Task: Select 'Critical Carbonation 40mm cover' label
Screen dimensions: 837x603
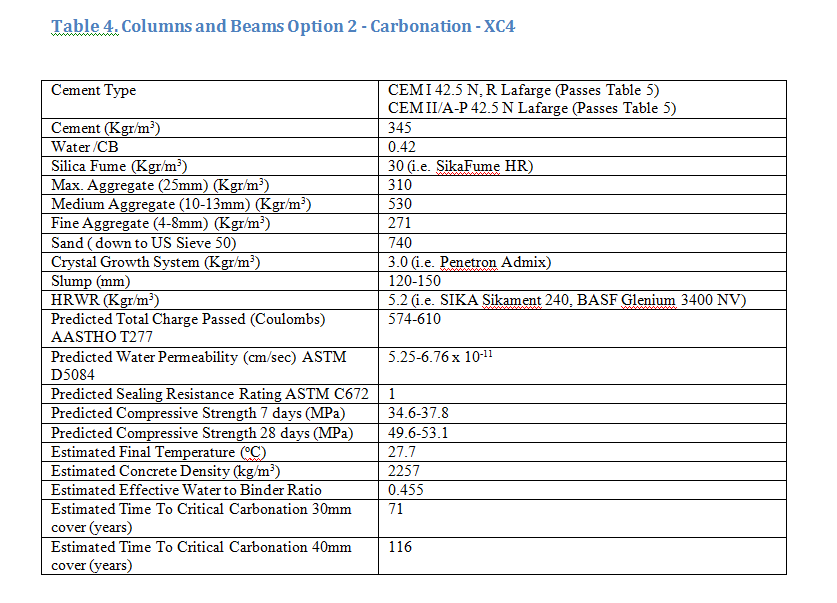Action: (x=201, y=556)
